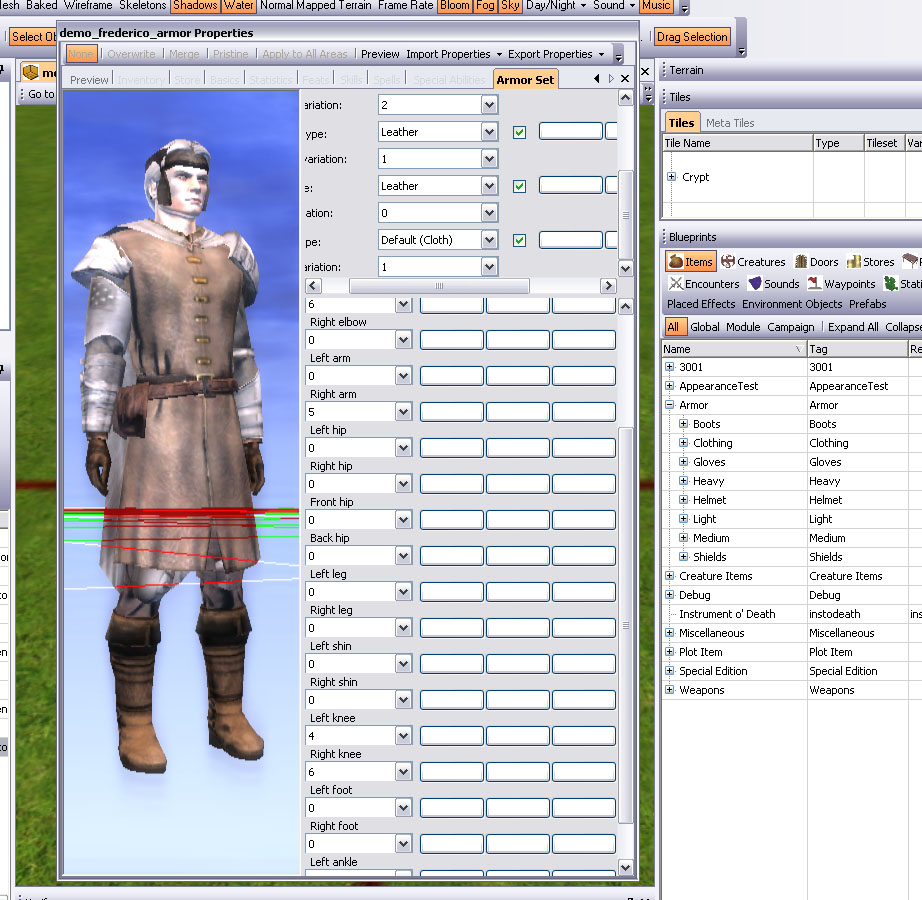
Task: Open the Left foot variation dropdown
Action: 403,808
